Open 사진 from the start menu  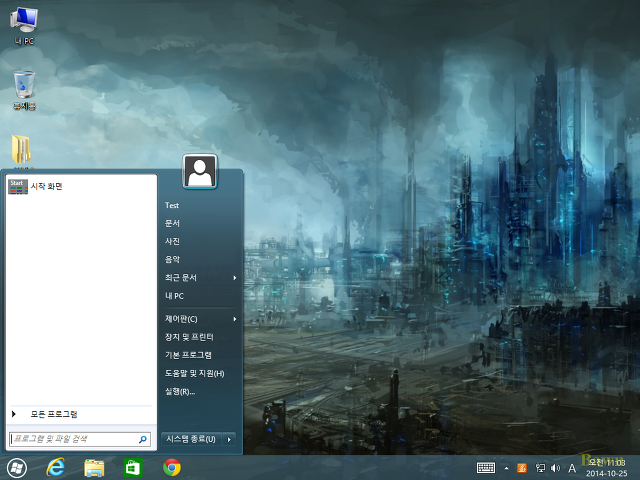[172, 241]
